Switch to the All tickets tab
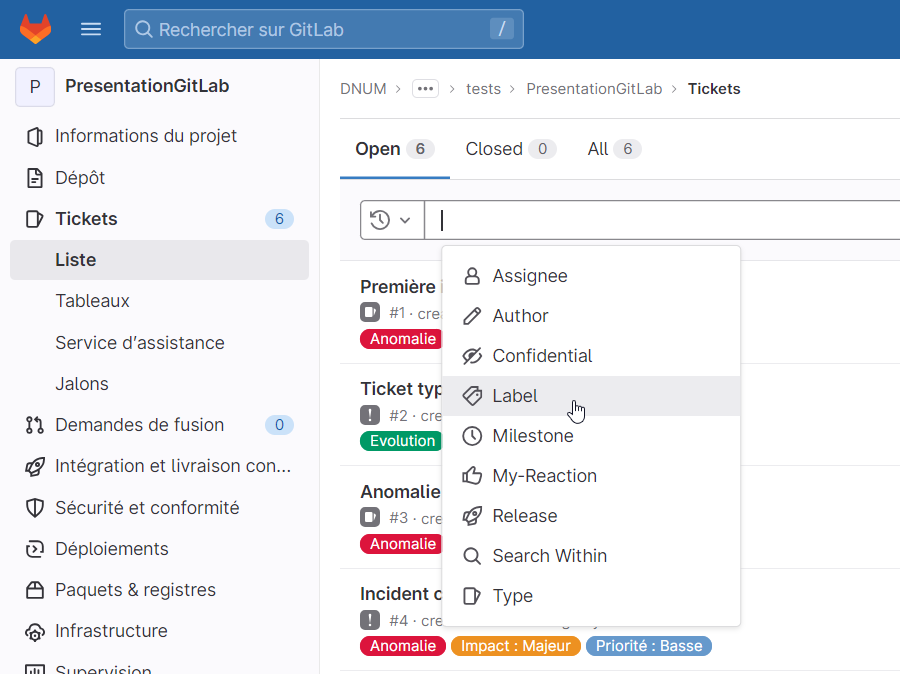The width and height of the screenshot is (900, 674). point(613,149)
